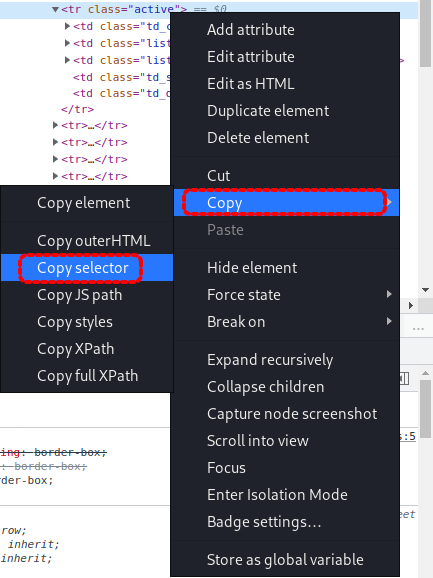Image resolution: width=433 pixels, height=578 pixels.
Task: Click the greyed-out Paste item
Action: pos(286,230)
